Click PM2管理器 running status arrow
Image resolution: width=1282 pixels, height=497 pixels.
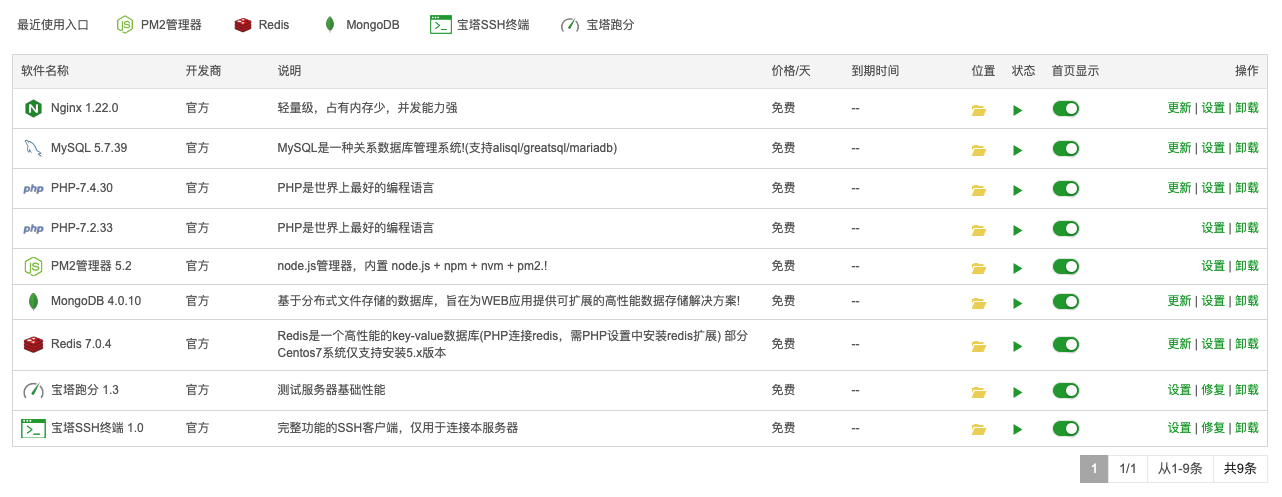coord(1017,268)
